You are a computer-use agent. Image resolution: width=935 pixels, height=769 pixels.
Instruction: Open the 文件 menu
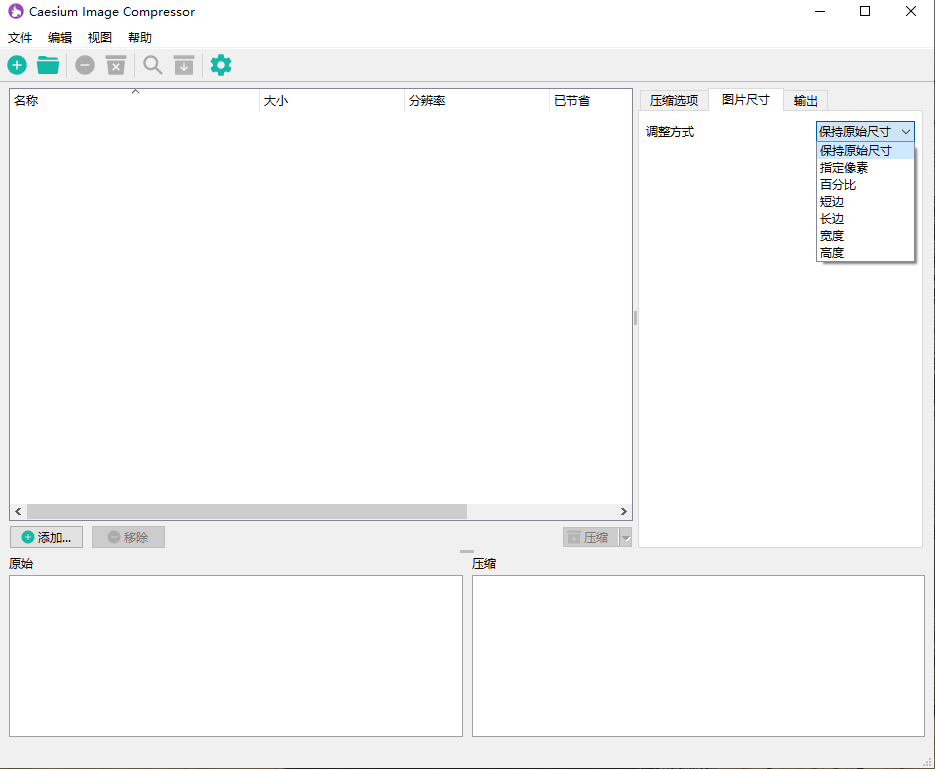coord(20,38)
